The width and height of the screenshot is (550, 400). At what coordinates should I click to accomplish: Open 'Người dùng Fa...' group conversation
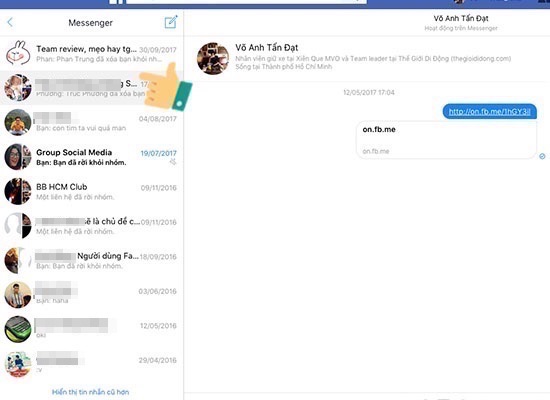92,260
